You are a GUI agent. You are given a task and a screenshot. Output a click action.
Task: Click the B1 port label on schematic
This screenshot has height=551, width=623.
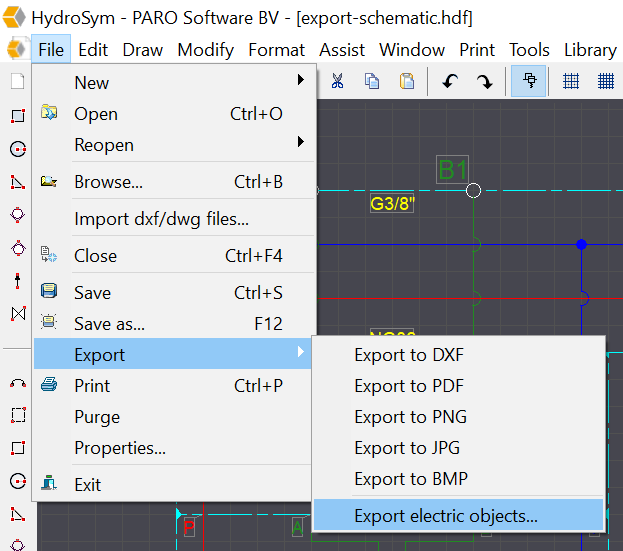pyautogui.click(x=452, y=170)
